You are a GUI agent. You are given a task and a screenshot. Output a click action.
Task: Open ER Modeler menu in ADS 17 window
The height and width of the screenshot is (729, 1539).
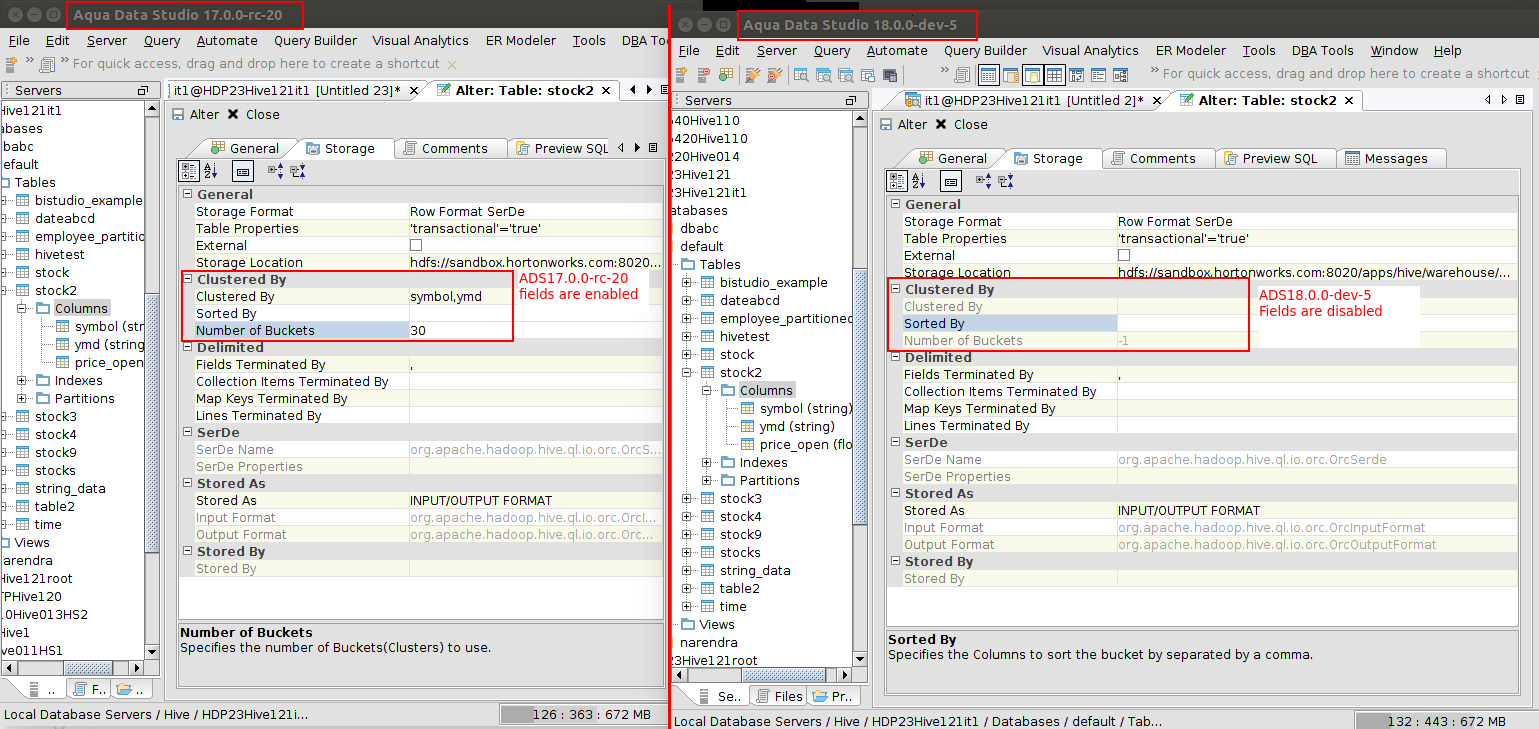pos(520,40)
